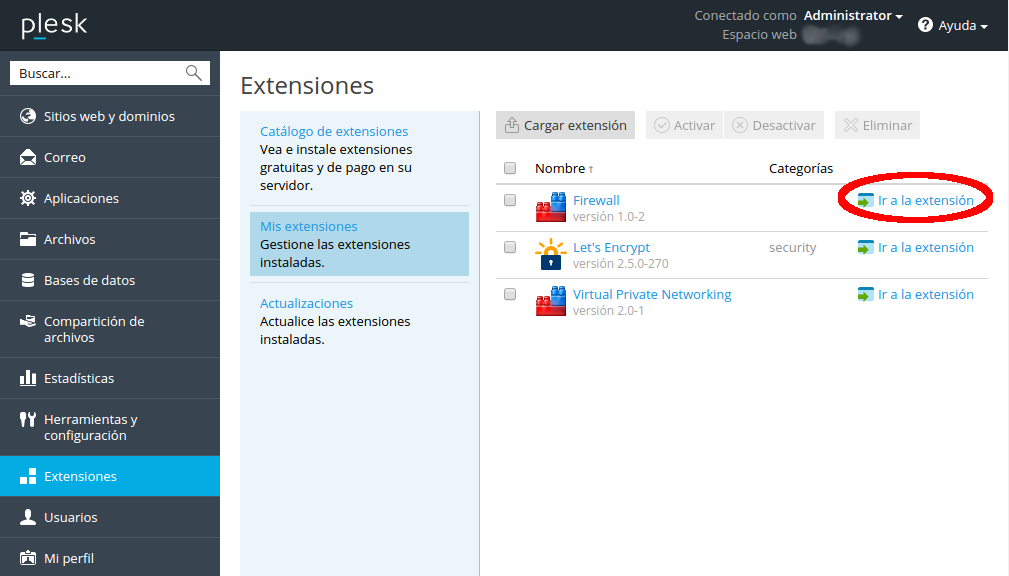Click the Estadísticas bar chart icon
This screenshot has height=576, width=1009.
pos(28,379)
